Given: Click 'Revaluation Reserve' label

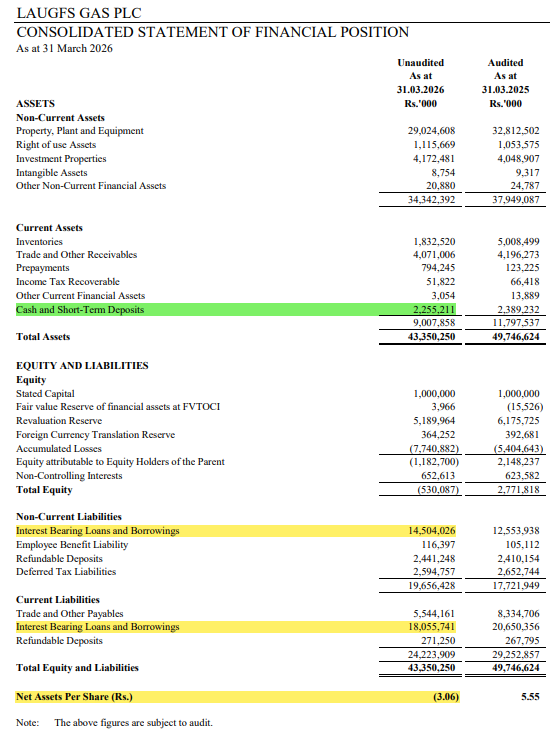Looking at the screenshot, I should click(x=59, y=421).
